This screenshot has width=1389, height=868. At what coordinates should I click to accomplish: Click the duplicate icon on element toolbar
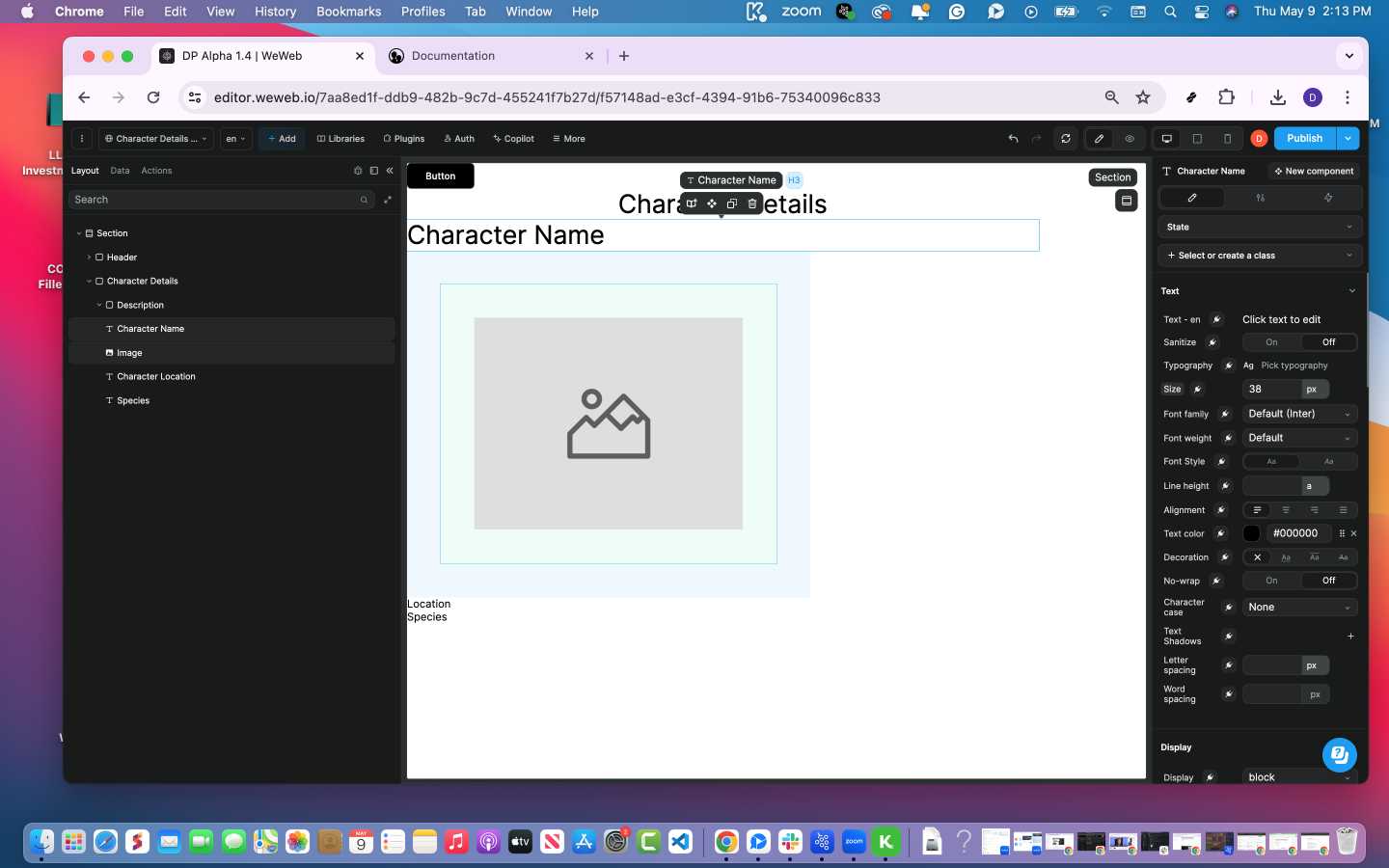click(732, 203)
